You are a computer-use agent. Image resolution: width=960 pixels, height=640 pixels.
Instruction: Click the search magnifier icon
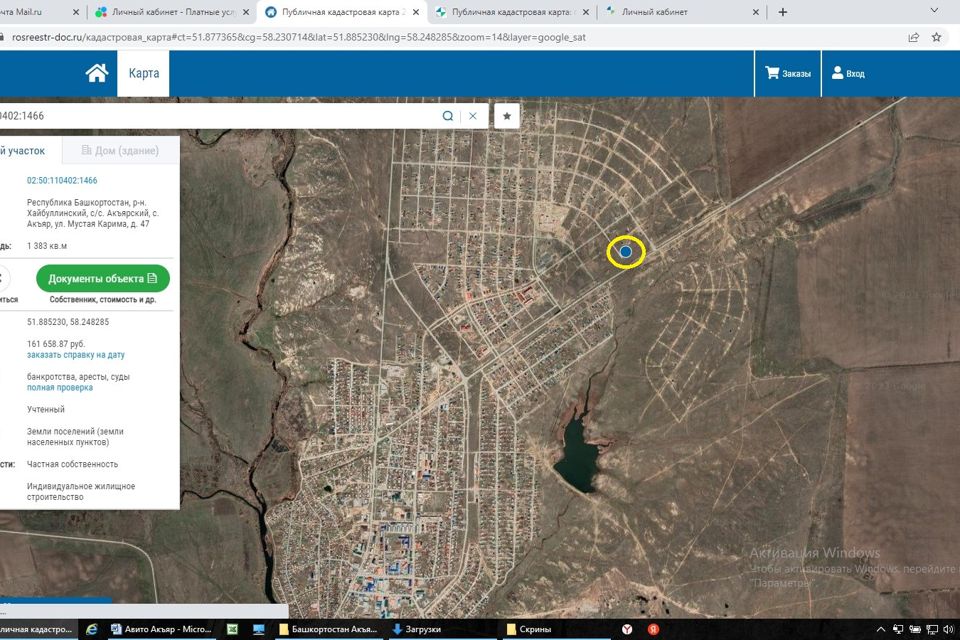pyautogui.click(x=448, y=116)
